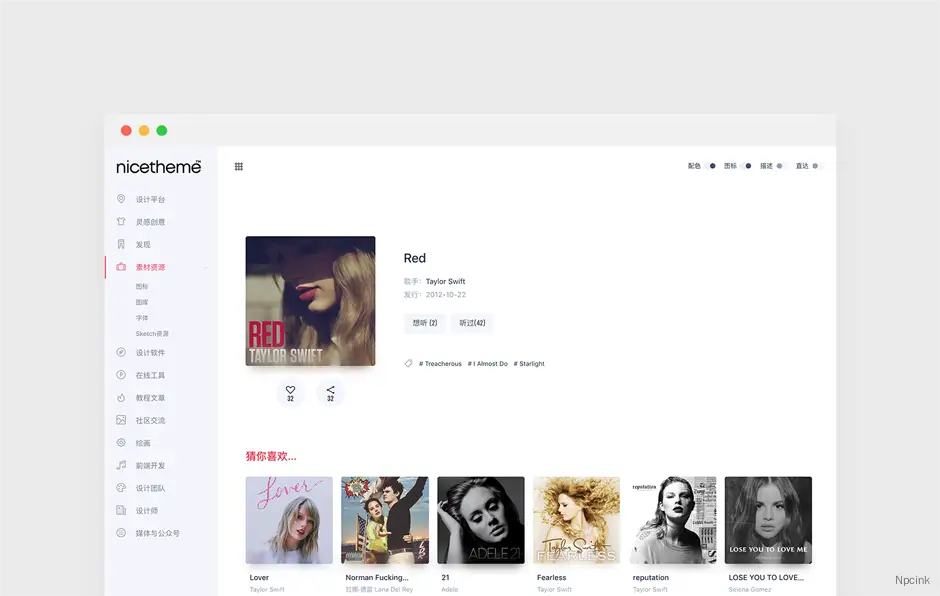Click release date 2012-10-22
940x596 pixels.
445,294
